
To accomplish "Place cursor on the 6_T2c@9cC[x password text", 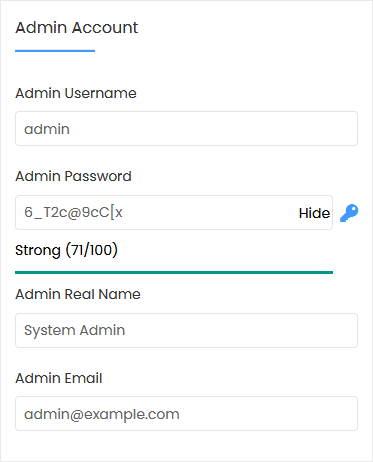I will point(73,212).
